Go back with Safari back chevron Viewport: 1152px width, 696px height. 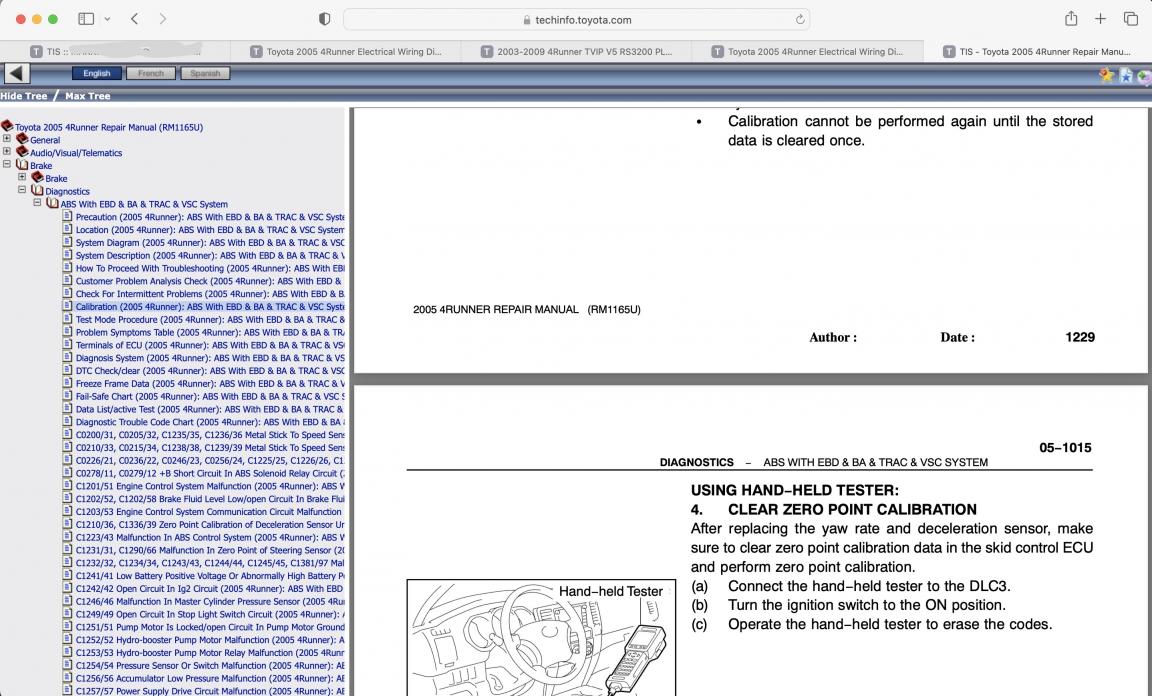pos(134,19)
